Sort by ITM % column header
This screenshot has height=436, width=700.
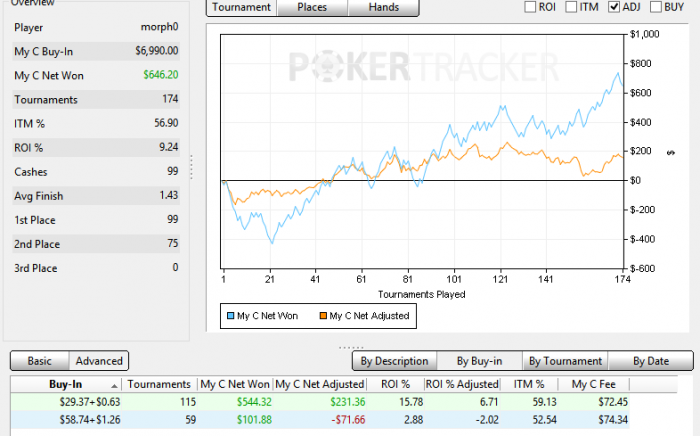pyautogui.click(x=529, y=384)
